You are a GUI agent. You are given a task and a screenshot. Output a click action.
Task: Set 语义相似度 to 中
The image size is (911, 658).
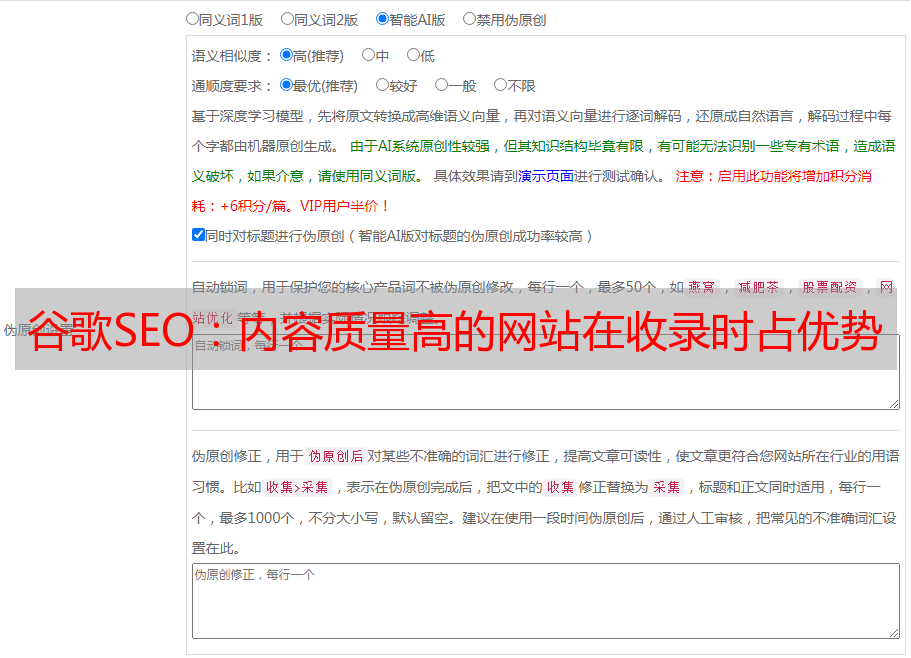coord(368,55)
